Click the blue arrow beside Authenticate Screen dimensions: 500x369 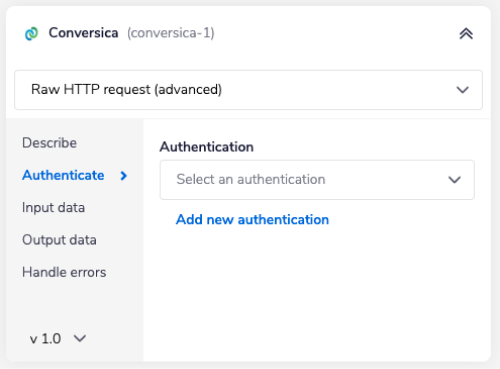124,176
